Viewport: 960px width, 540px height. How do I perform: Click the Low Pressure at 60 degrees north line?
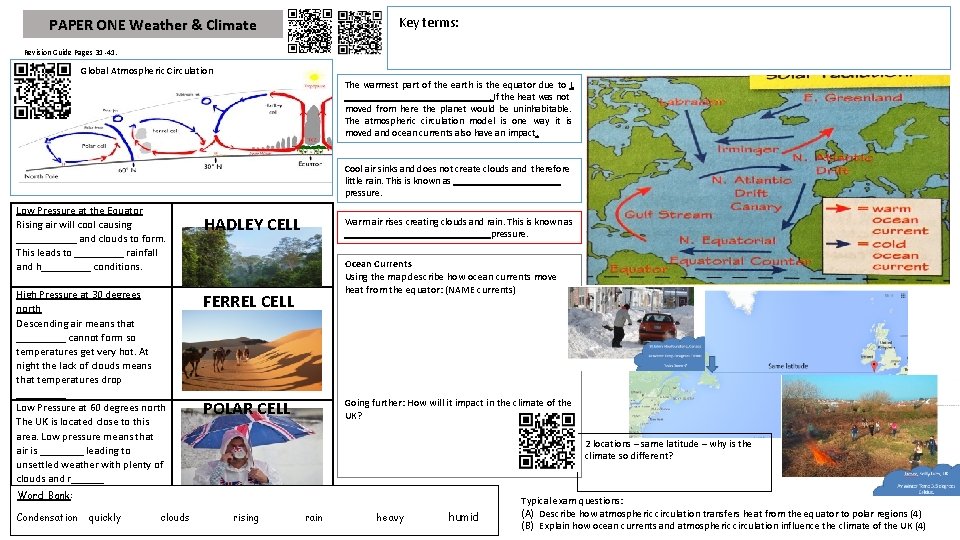[91, 408]
